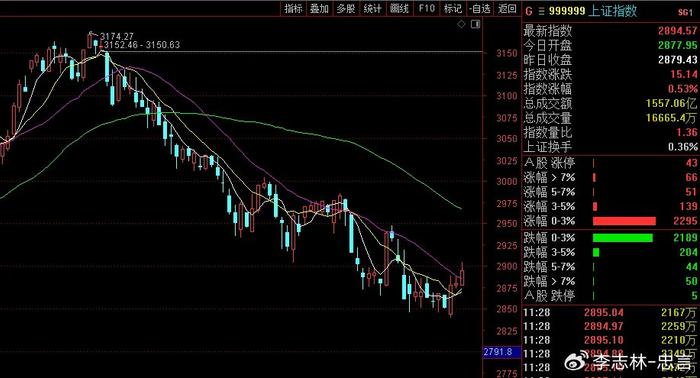Click the 标记 mark button
Viewport: 700px width, 378px height.
pos(453,8)
